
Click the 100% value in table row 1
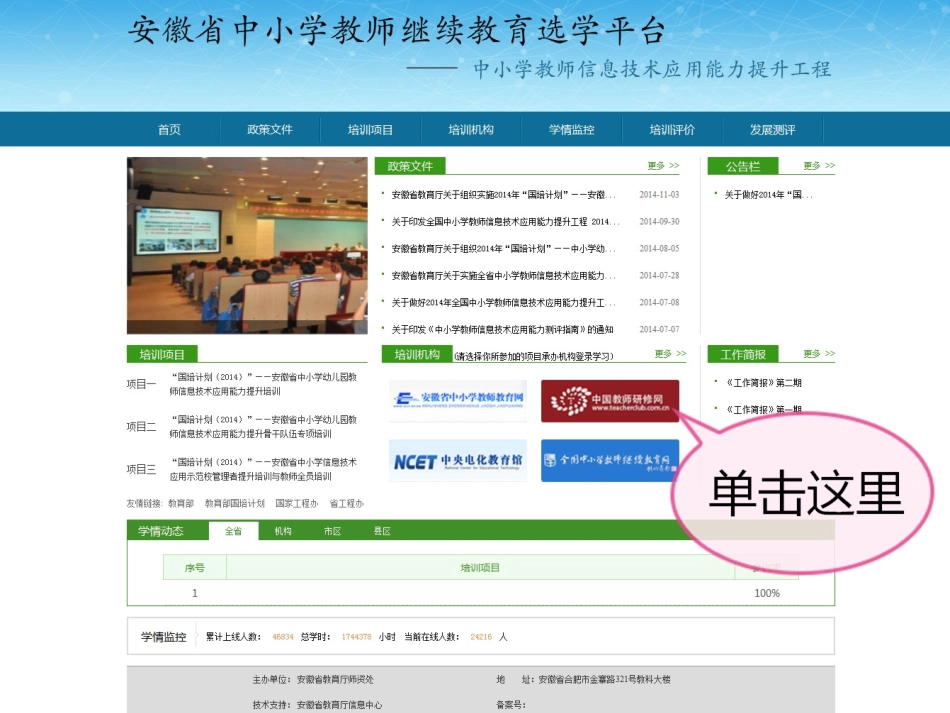click(x=767, y=593)
